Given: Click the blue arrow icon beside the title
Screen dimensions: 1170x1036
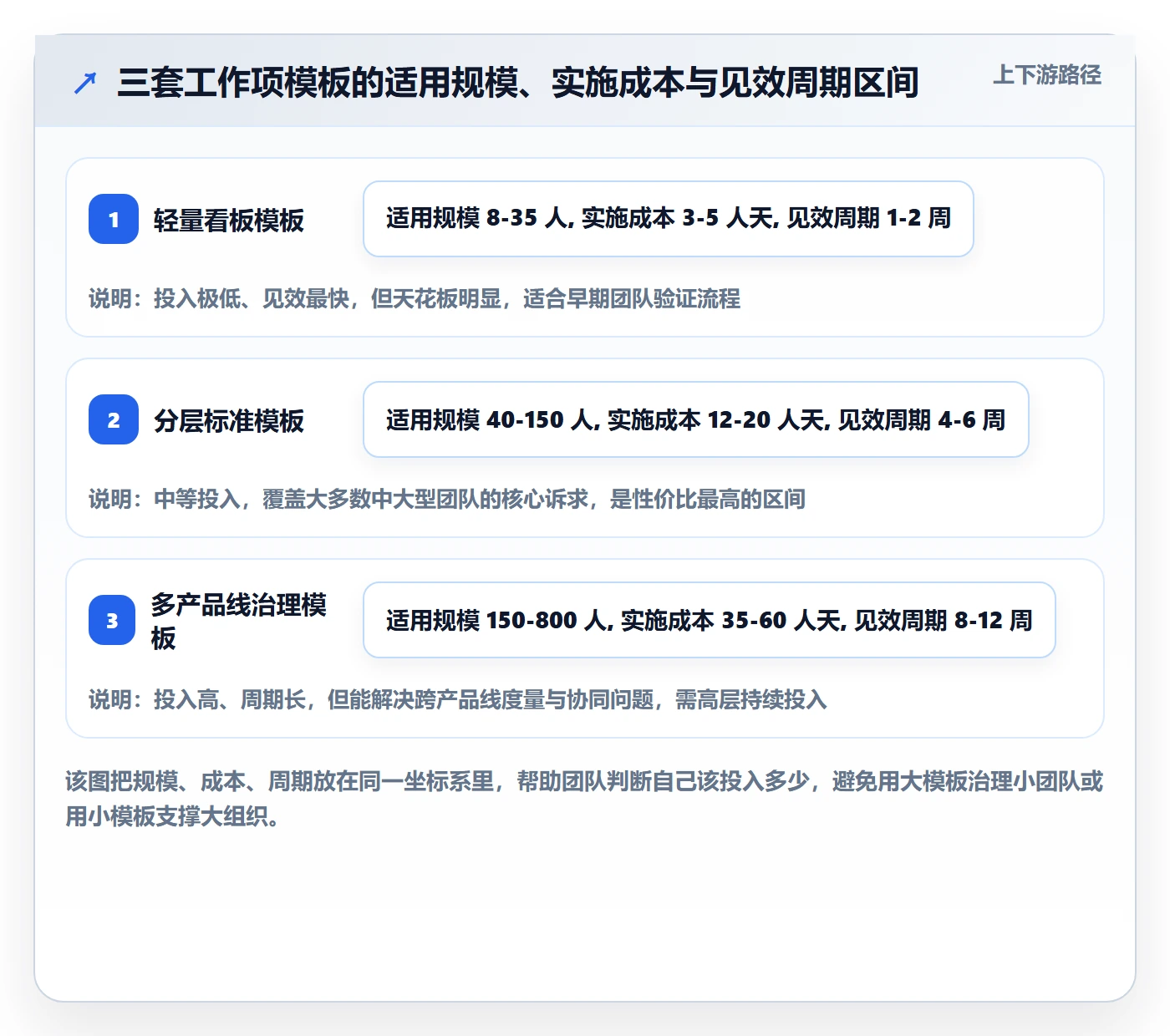Looking at the screenshot, I should [85, 83].
